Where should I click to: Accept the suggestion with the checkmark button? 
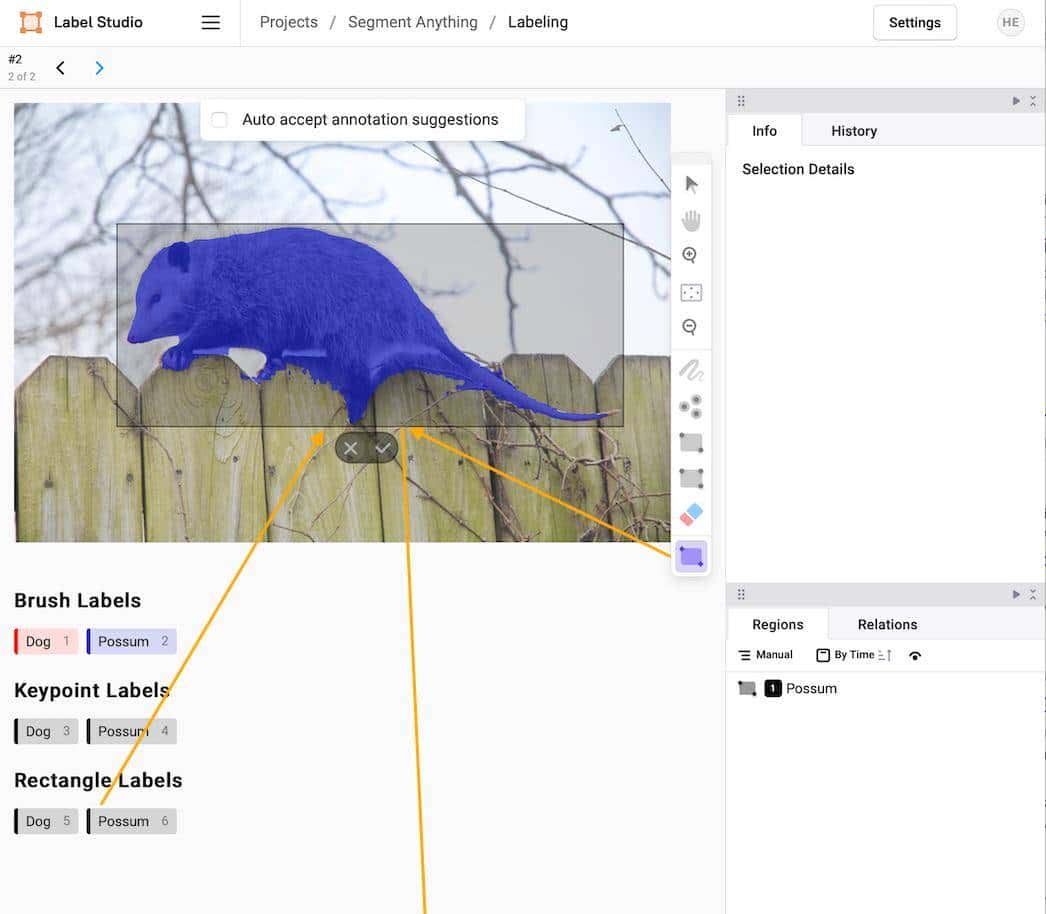(382, 449)
